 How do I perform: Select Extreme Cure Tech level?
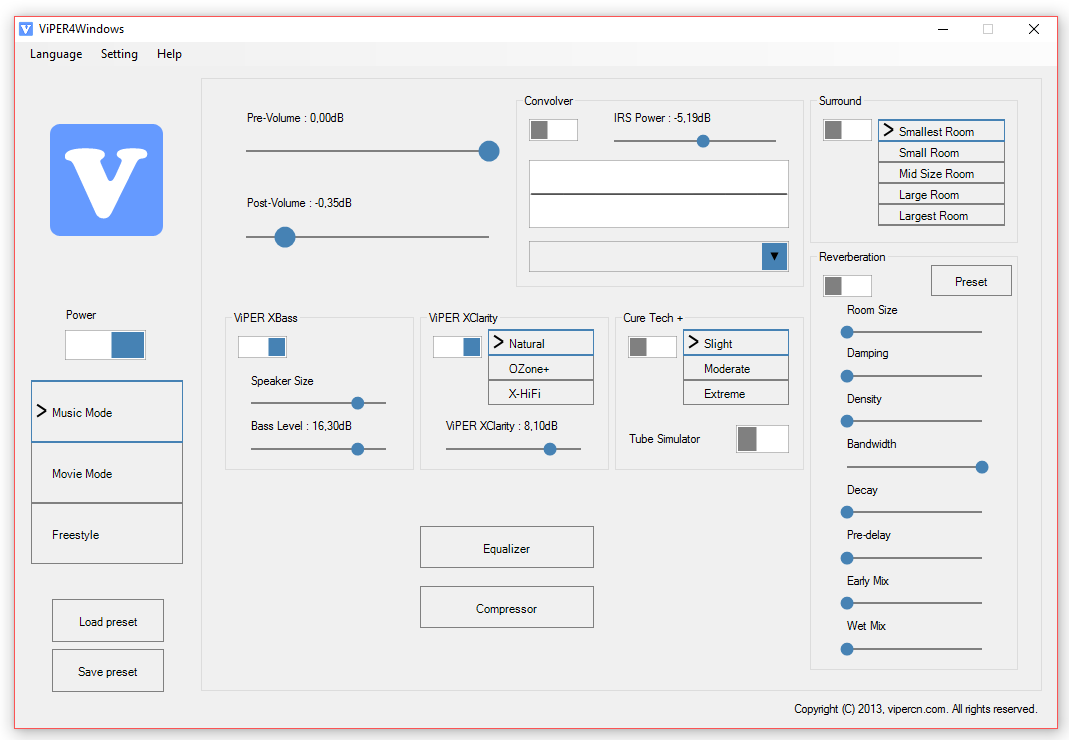click(736, 393)
